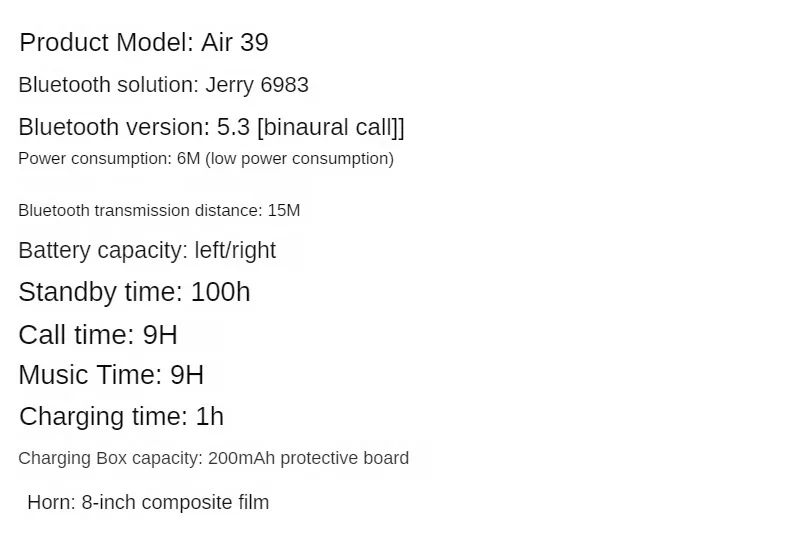Click the "100h" standby value
Image resolution: width=790 pixels, height=540 pixels.
[221, 292]
